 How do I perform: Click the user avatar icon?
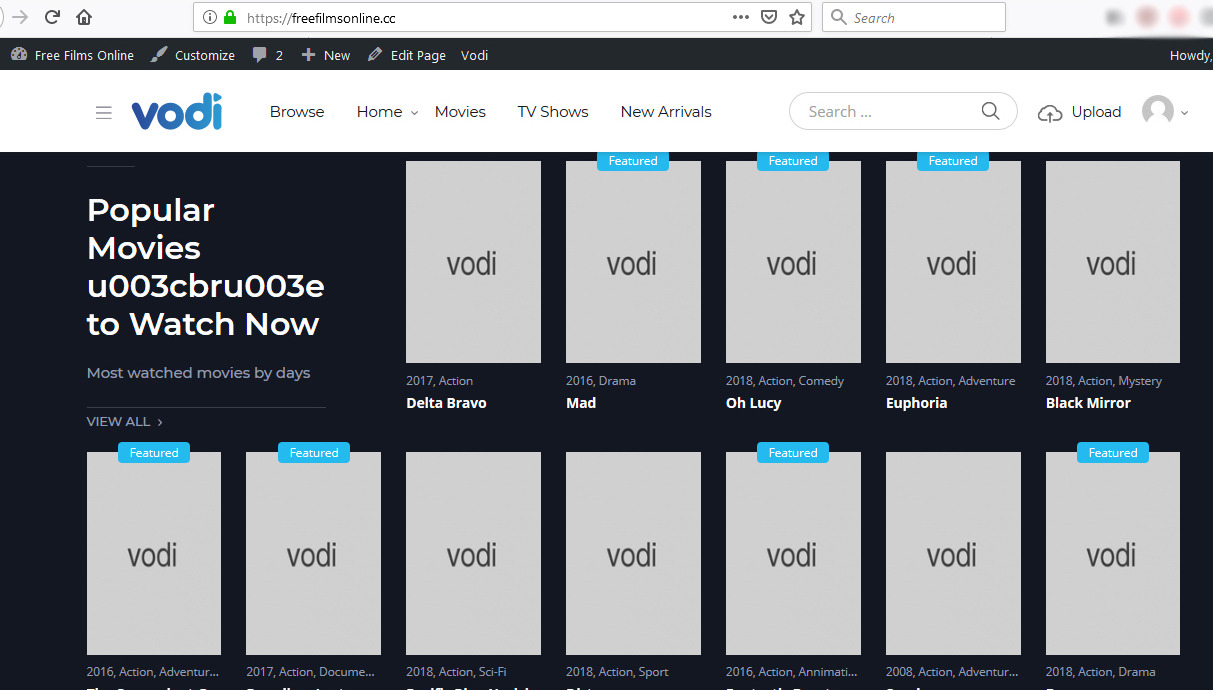point(1158,111)
